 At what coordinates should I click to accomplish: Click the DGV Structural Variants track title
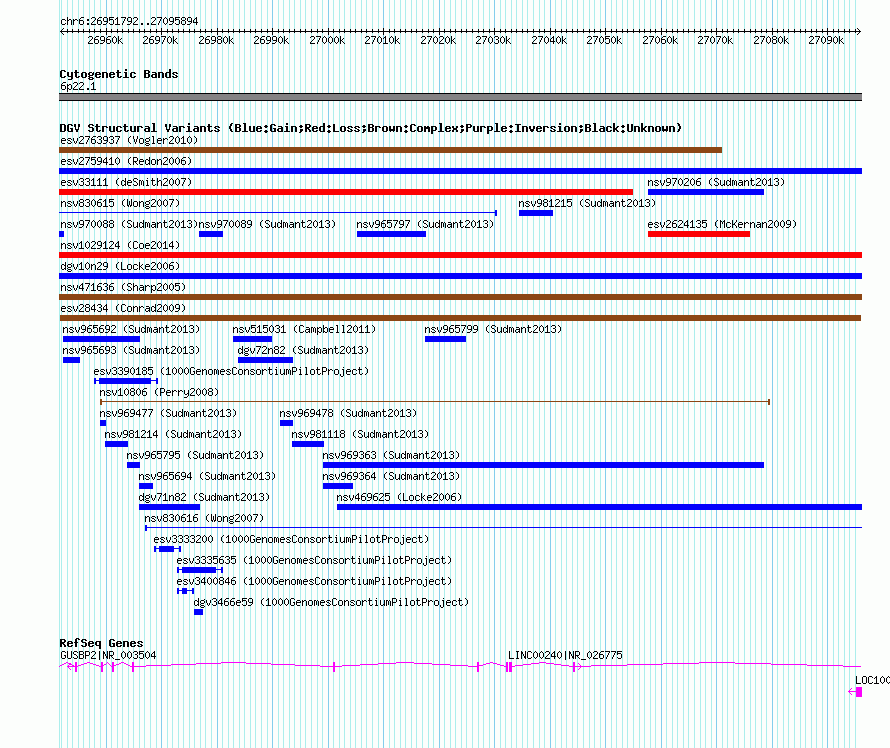coord(371,128)
